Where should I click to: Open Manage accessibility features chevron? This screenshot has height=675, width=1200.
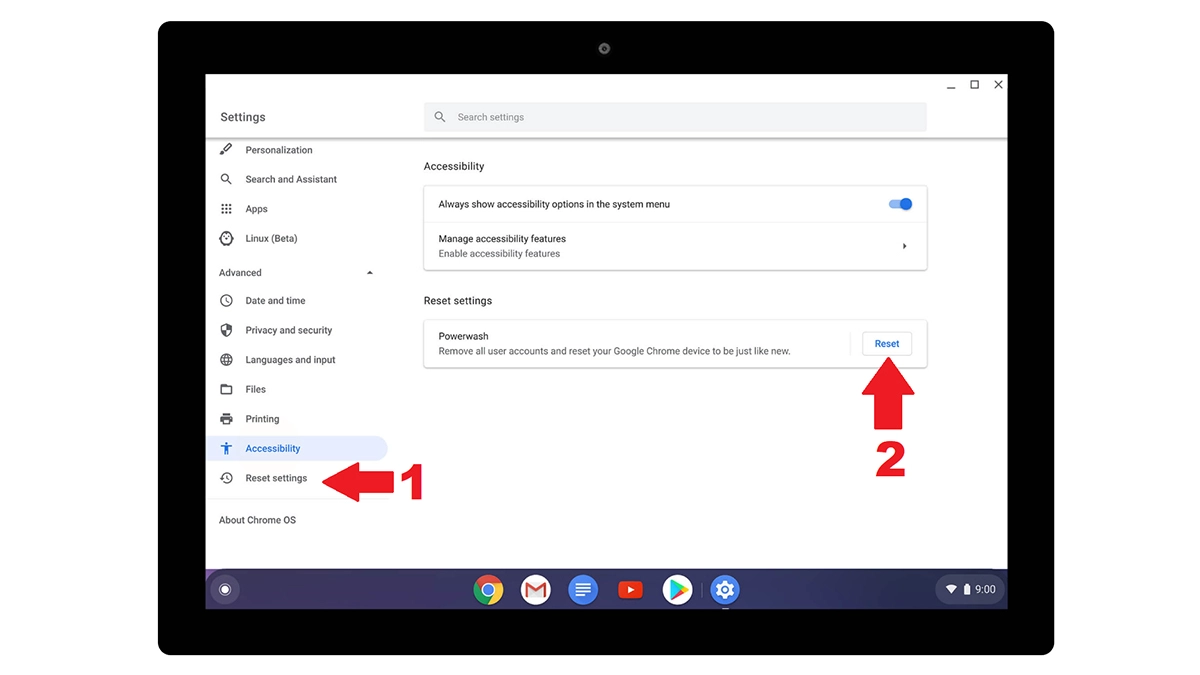(x=904, y=246)
